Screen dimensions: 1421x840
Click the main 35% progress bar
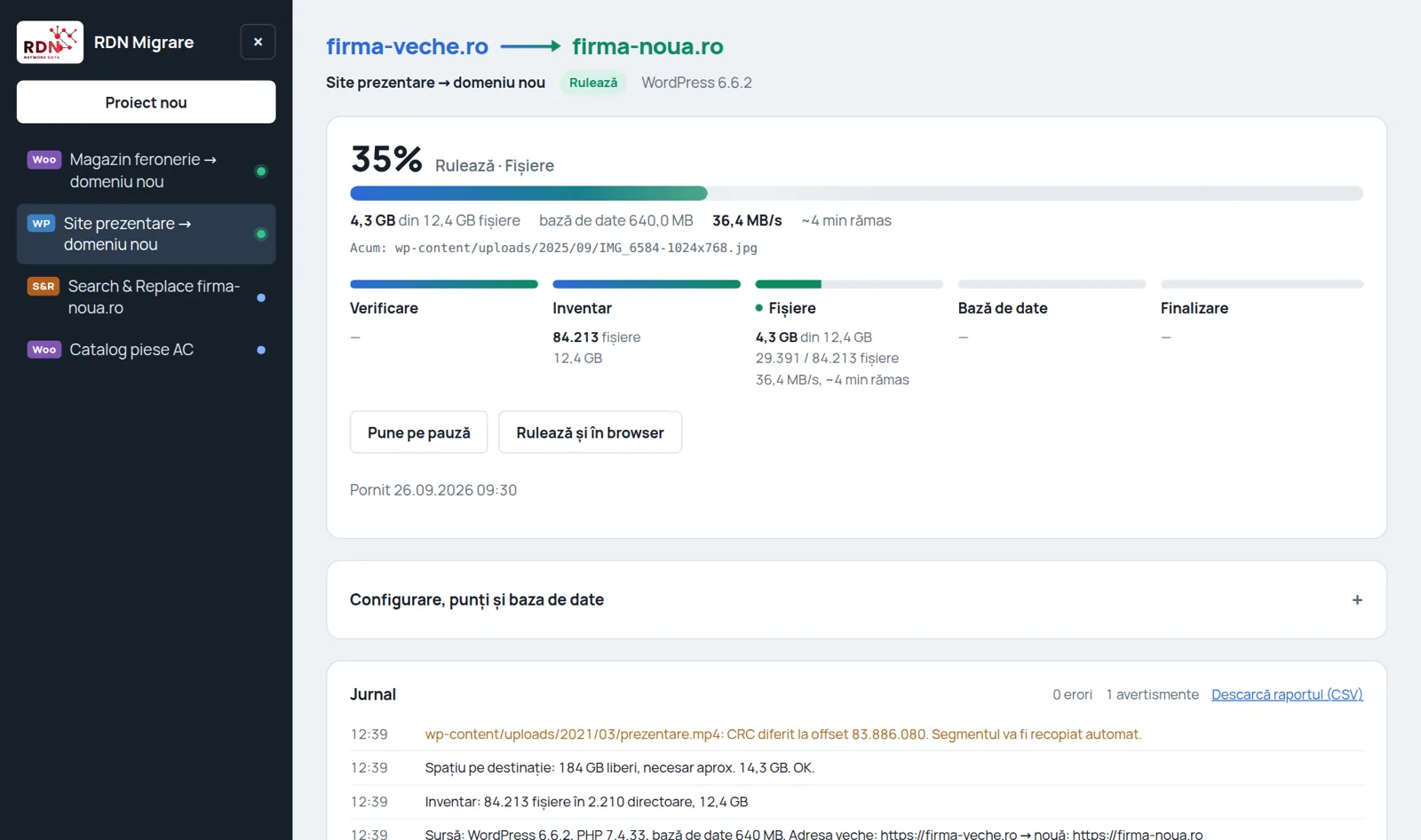coord(856,194)
